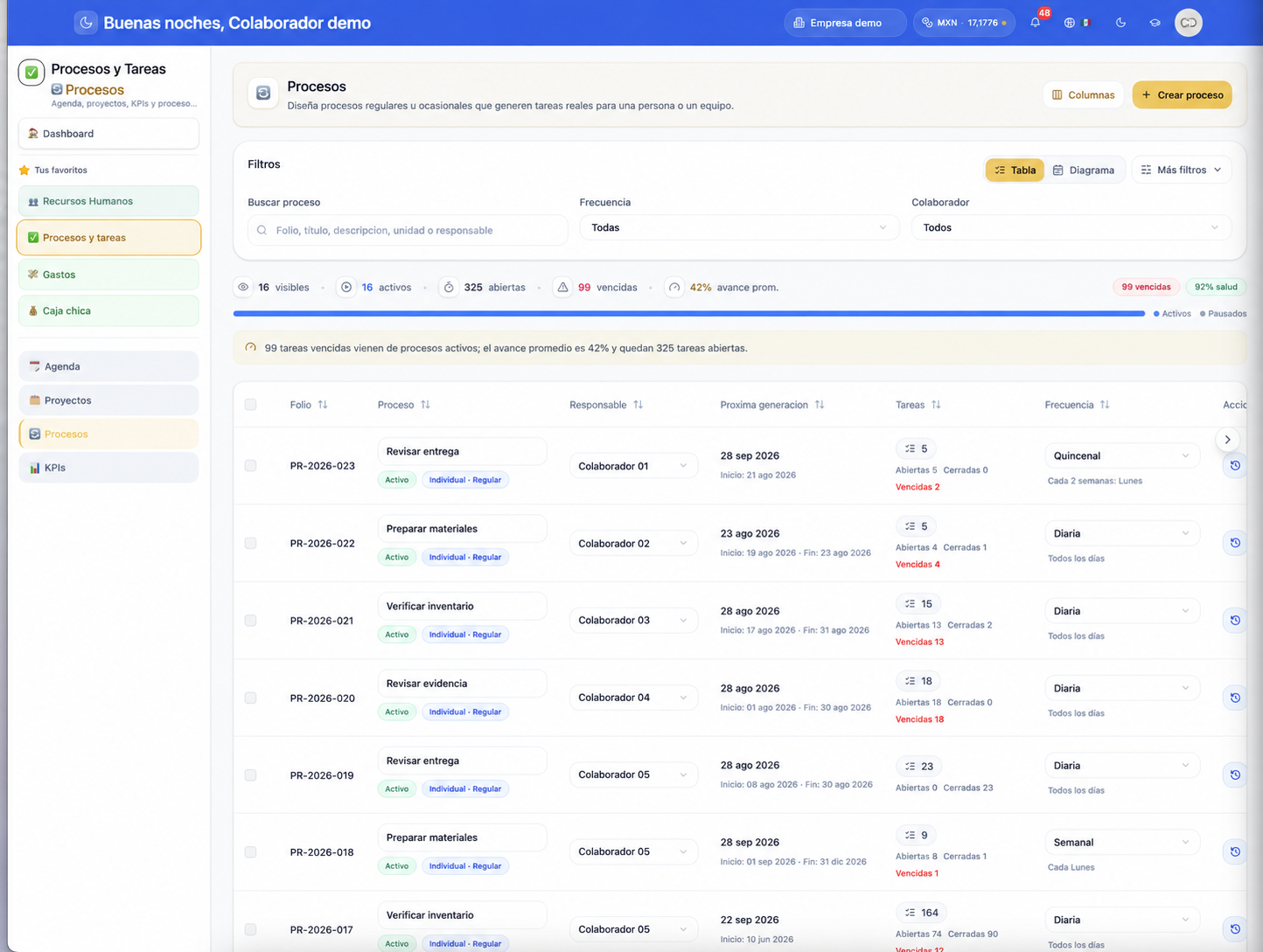The image size is (1263, 952).
Task: Click the MXN 17,1776 exchange rate button
Action: pos(964,23)
